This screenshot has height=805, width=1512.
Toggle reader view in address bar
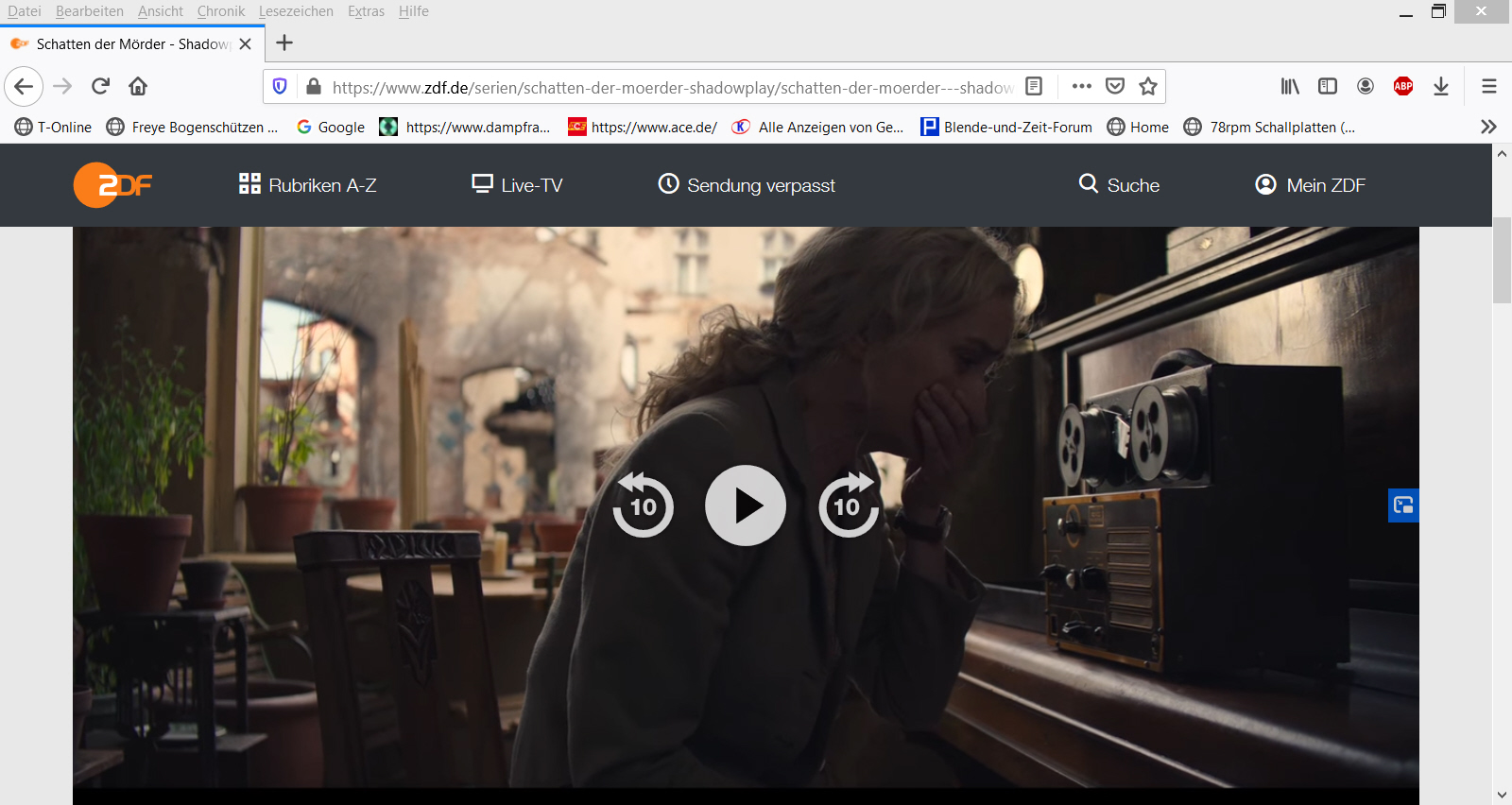point(1034,87)
